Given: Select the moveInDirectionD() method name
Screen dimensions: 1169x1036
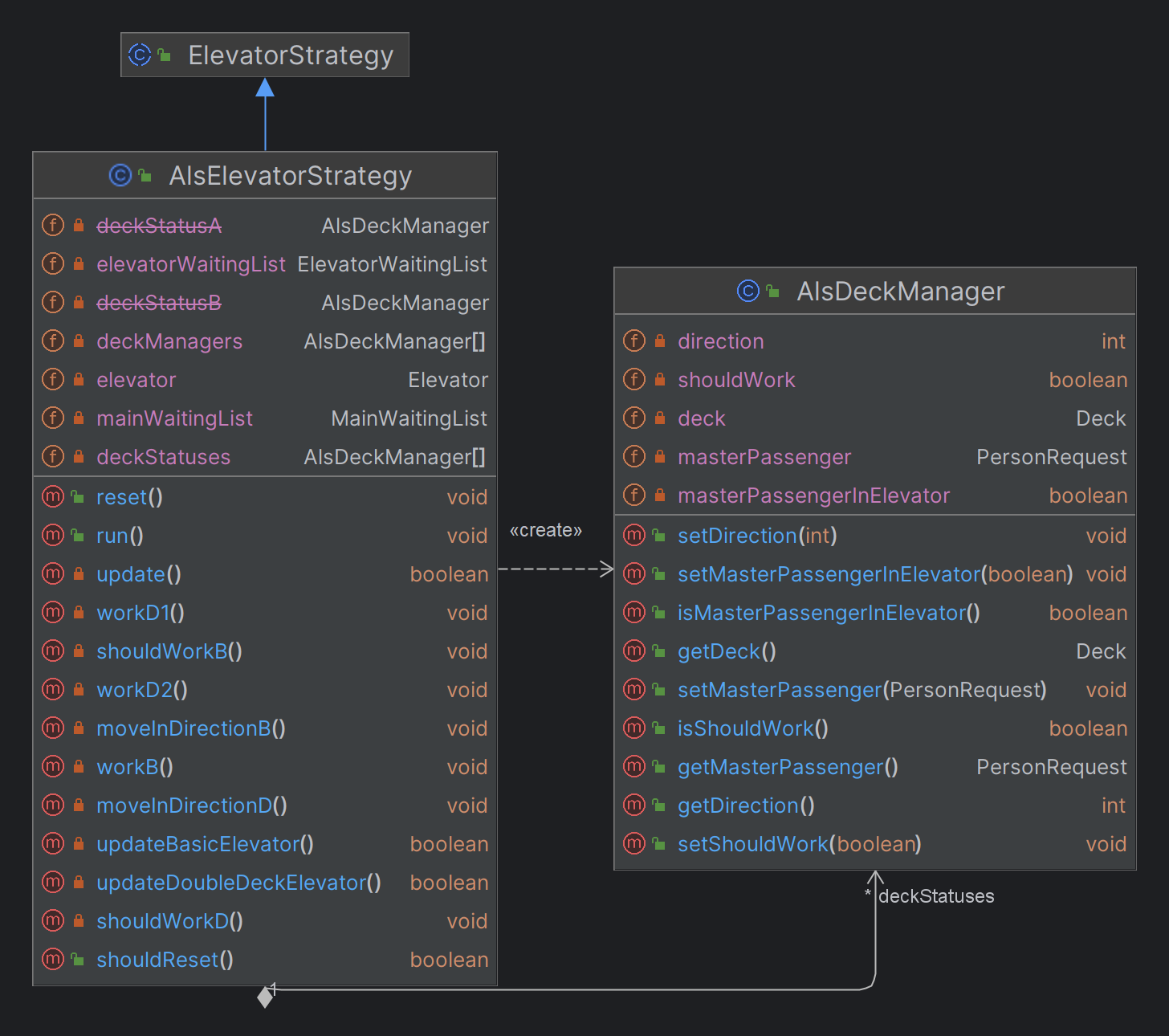Looking at the screenshot, I should tap(192, 806).
